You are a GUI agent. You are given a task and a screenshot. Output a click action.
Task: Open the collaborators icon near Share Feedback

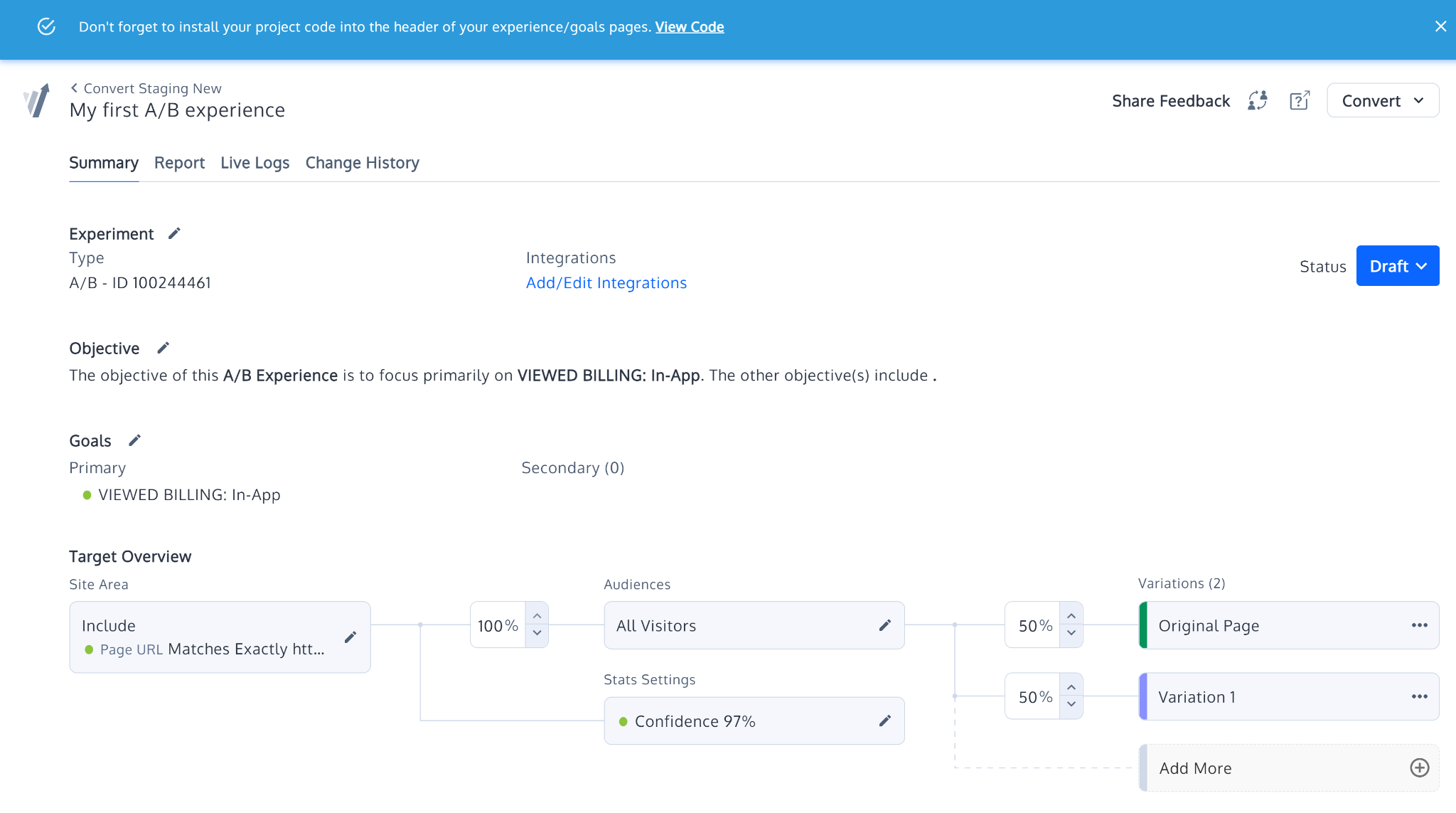pos(1258,100)
